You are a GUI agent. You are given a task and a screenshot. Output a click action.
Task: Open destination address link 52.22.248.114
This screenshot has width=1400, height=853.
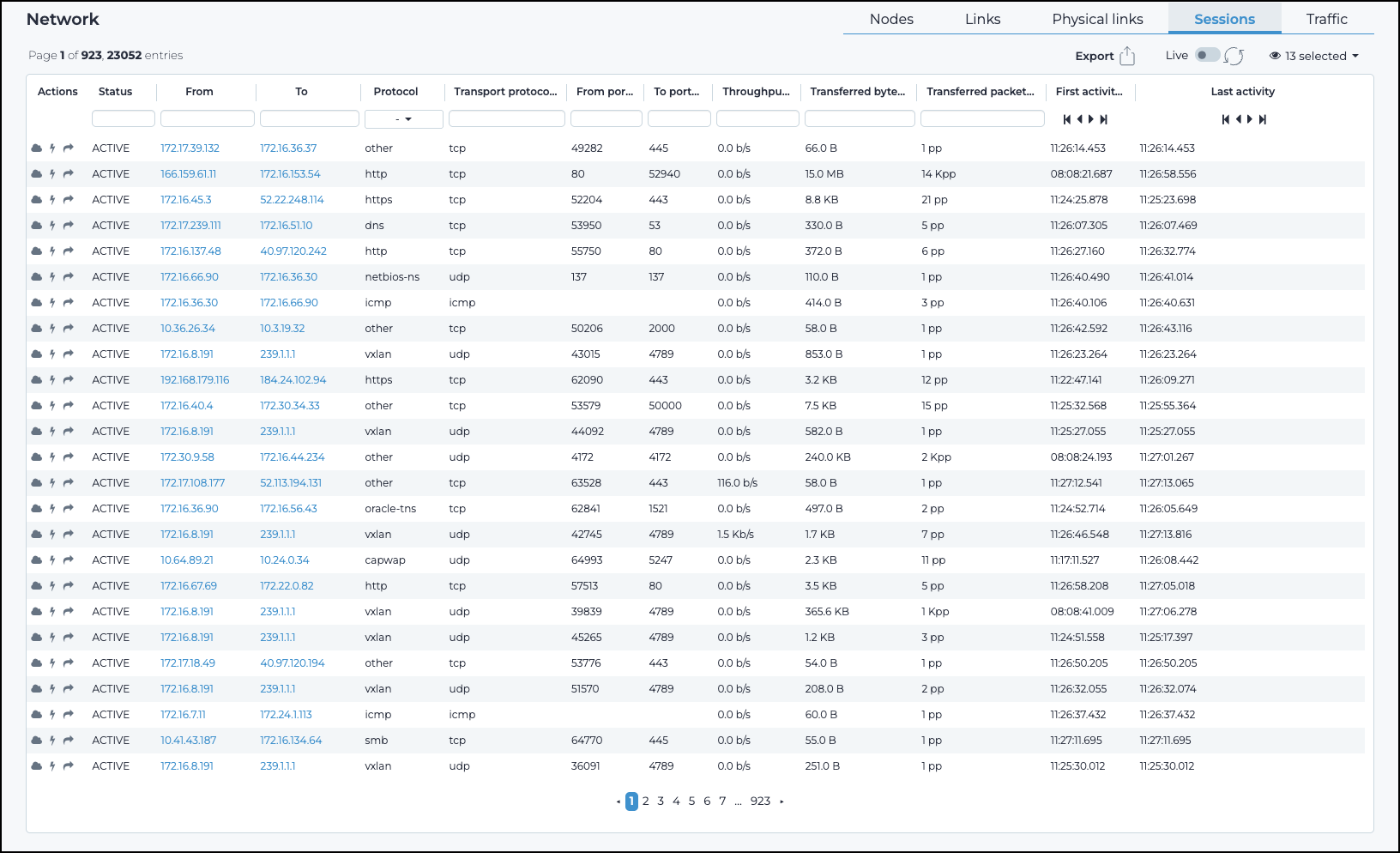coord(292,200)
